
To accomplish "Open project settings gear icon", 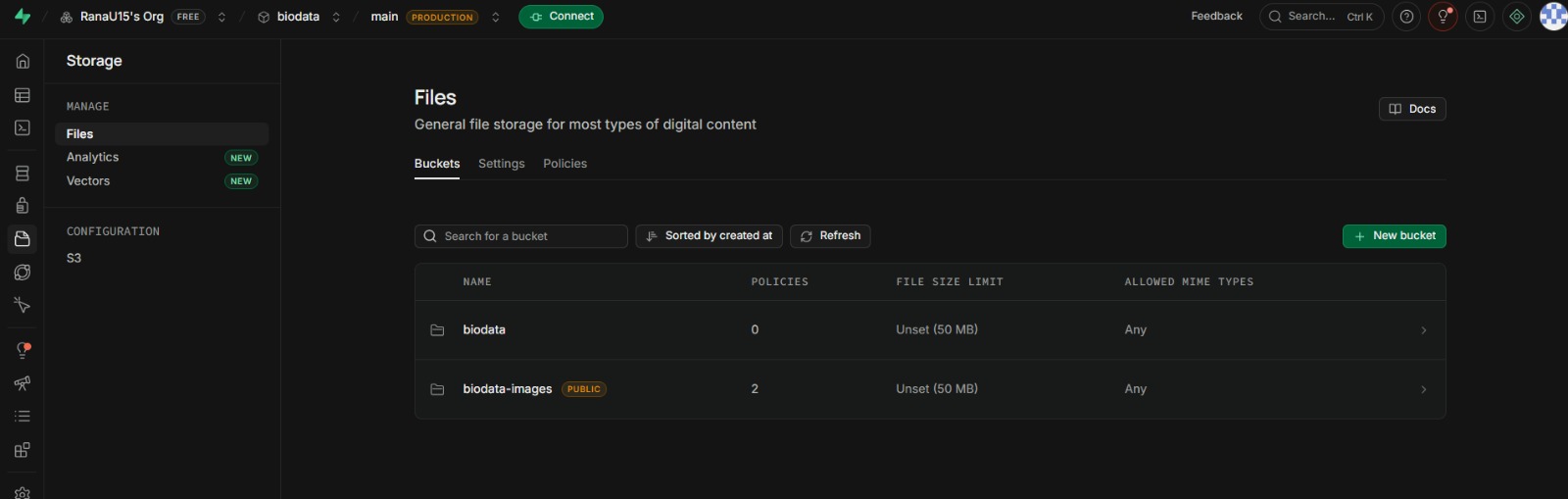I will click(x=23, y=492).
